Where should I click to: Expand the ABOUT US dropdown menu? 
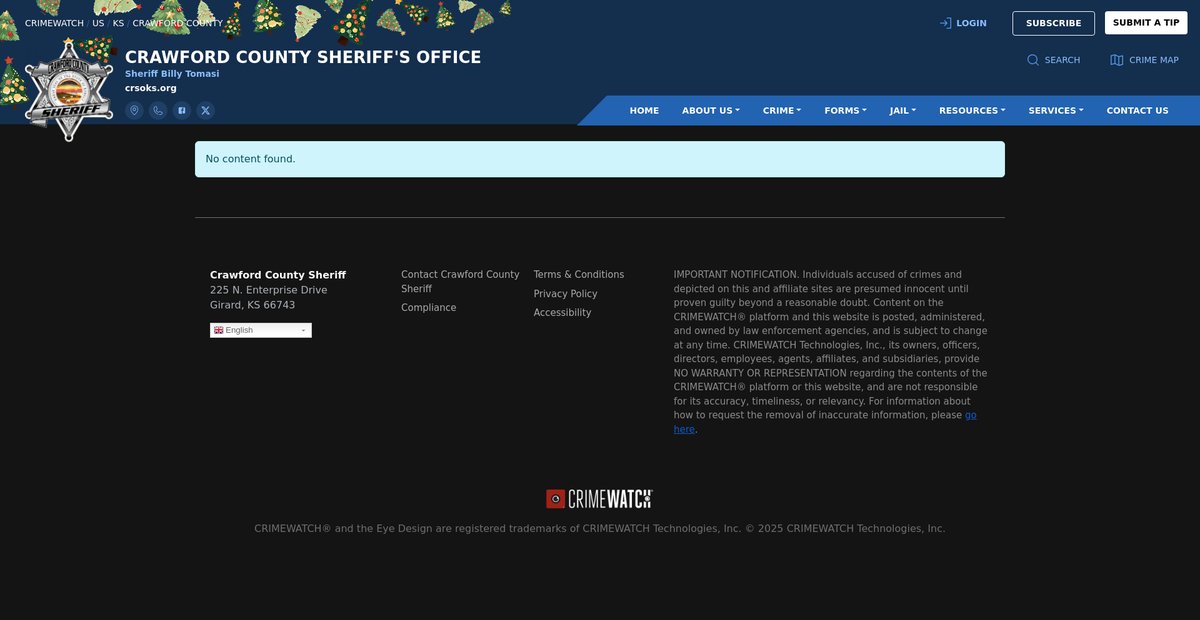(711, 110)
